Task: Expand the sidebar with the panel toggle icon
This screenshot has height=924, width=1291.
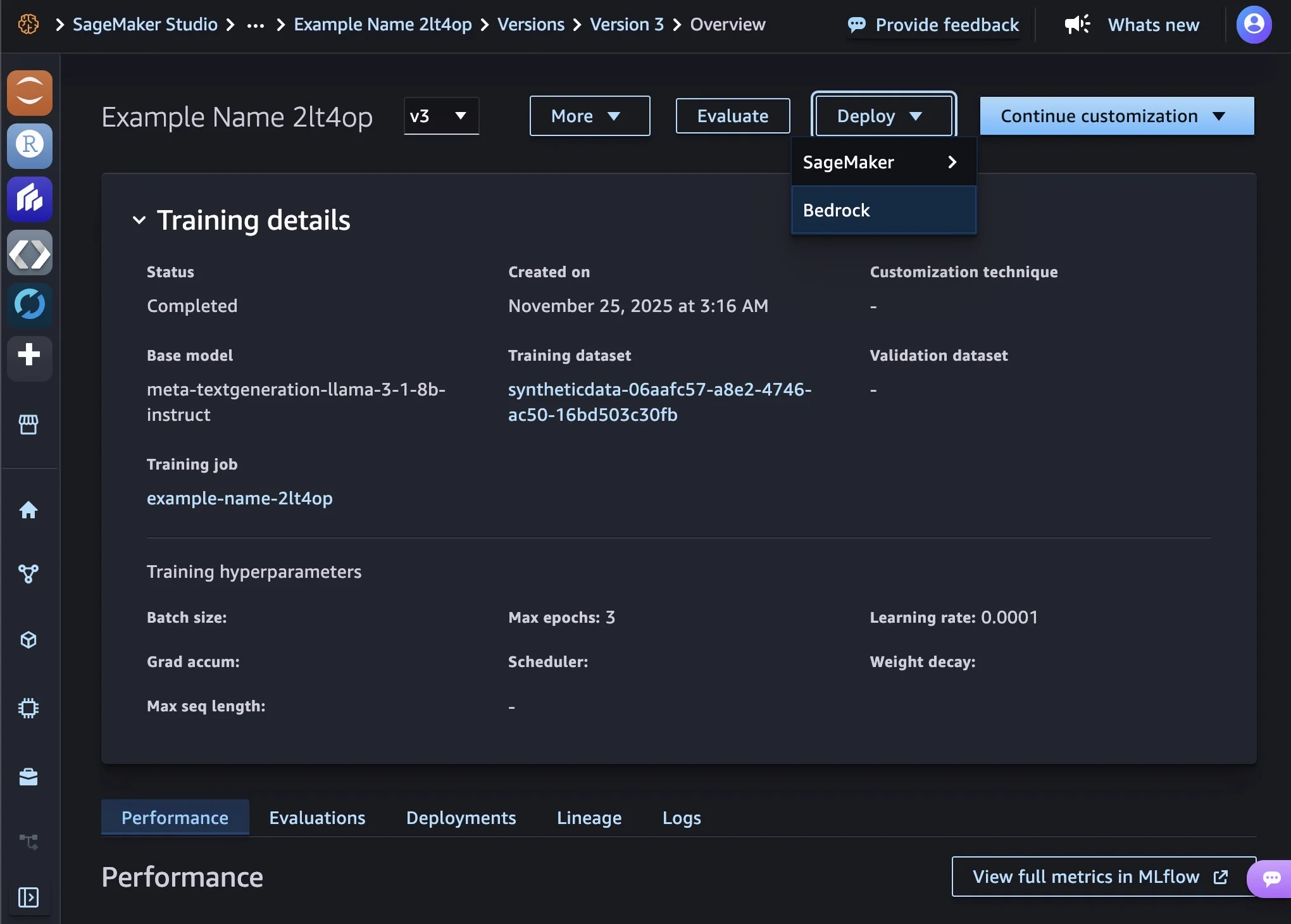Action: click(28, 897)
